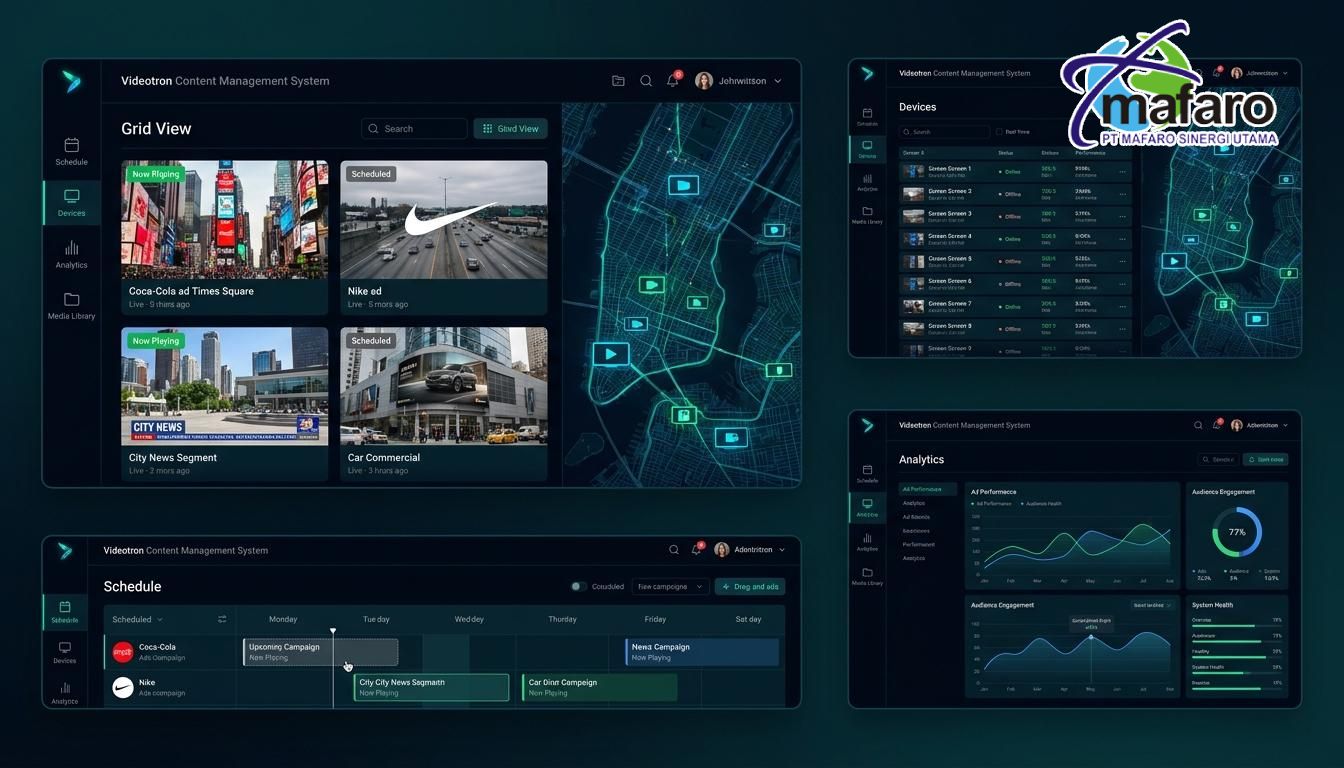The width and height of the screenshot is (1344, 768).
Task: Click the Monday column header in Schedule
Action: [x=283, y=619]
